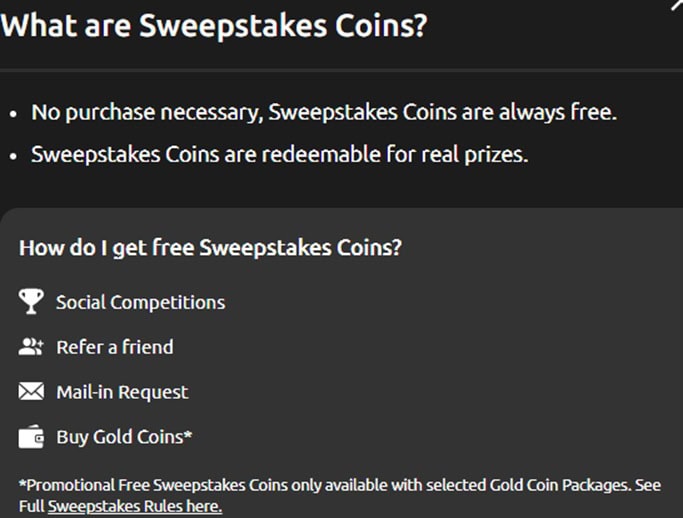Select the Refer a friend label

(115, 347)
